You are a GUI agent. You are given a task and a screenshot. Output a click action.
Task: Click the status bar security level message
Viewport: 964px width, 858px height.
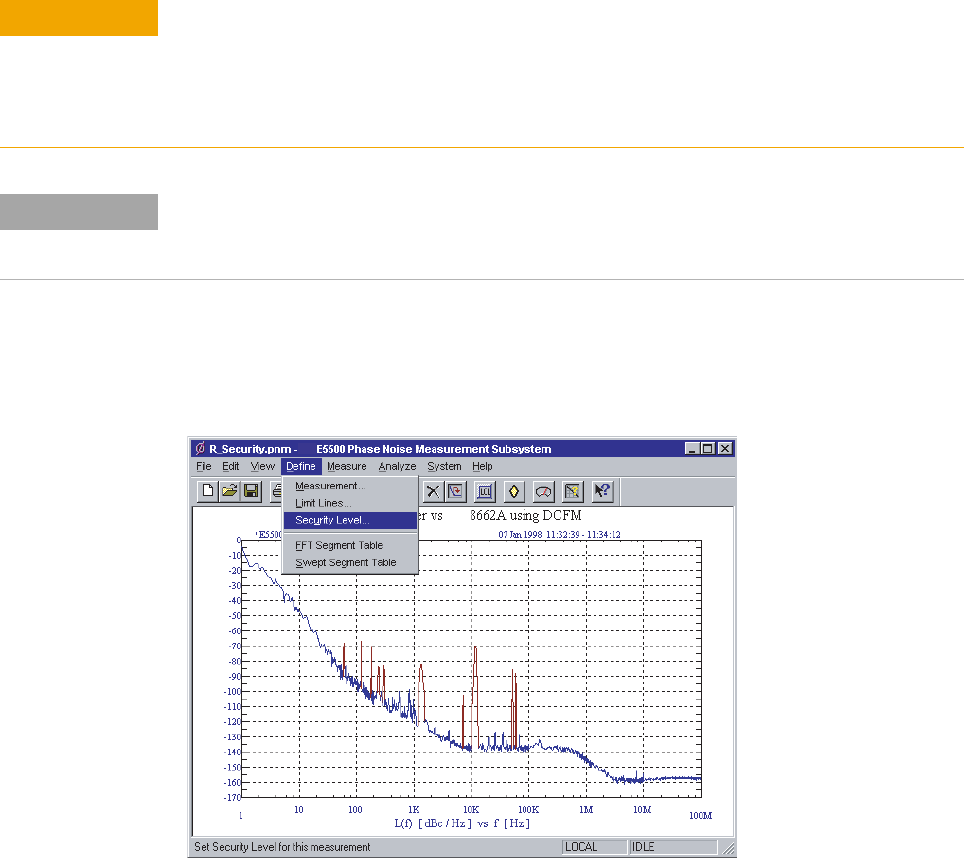282,847
